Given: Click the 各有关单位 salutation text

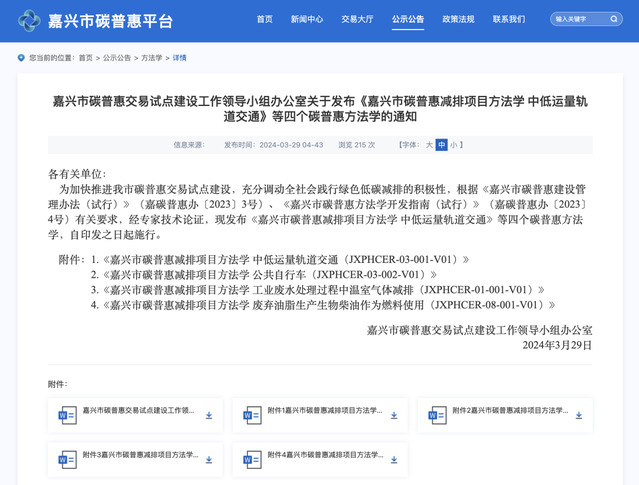Looking at the screenshot, I should point(77,174).
